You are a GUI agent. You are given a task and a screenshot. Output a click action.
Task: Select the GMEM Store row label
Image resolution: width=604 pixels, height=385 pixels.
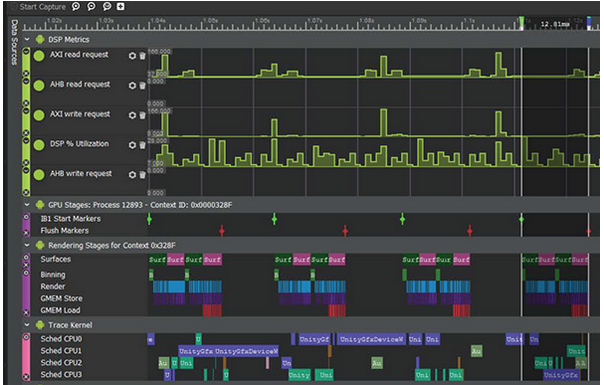pos(61,298)
